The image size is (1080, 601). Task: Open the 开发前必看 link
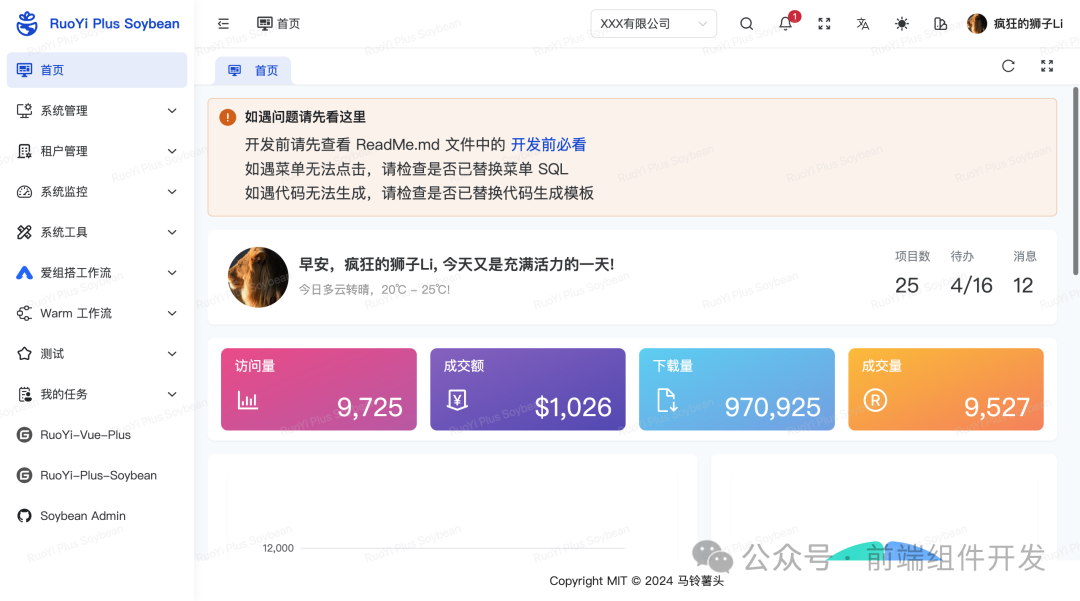tap(548, 144)
